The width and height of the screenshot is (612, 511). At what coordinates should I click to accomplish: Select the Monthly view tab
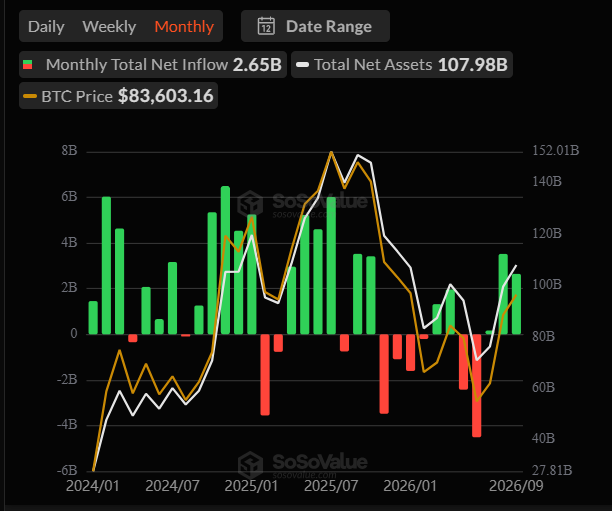[x=184, y=27]
